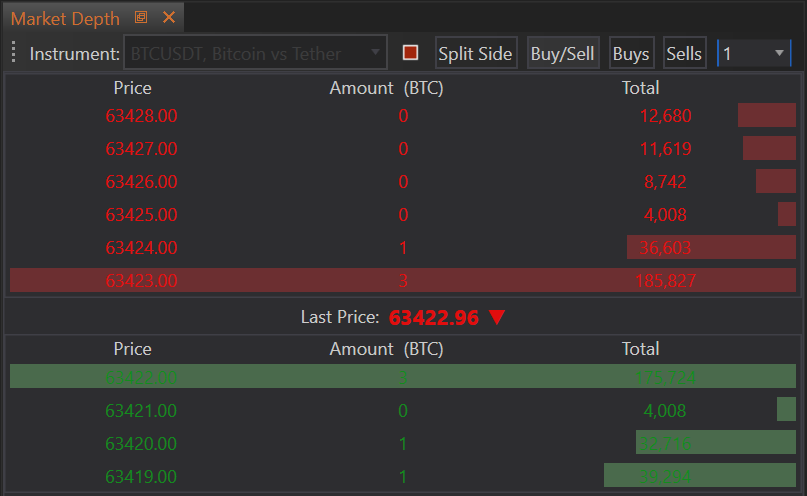Close the Market Depth panel tab
The height and width of the screenshot is (496, 807).
(168, 18)
